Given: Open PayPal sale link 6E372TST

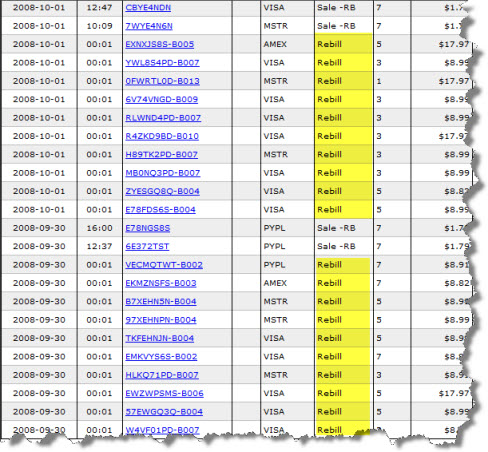Looking at the screenshot, I should (147, 246).
